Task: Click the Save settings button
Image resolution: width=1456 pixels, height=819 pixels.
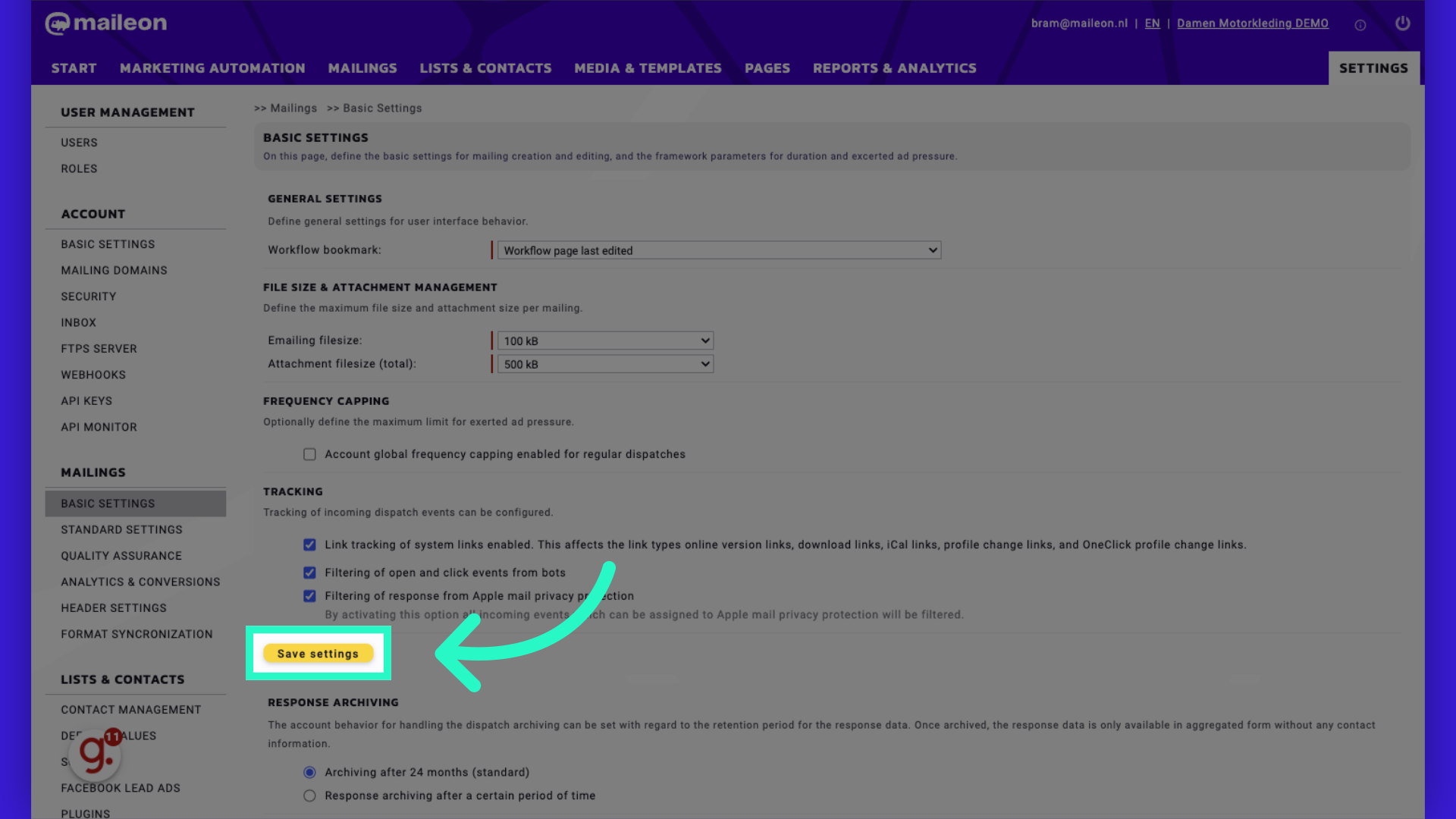Action: [318, 653]
